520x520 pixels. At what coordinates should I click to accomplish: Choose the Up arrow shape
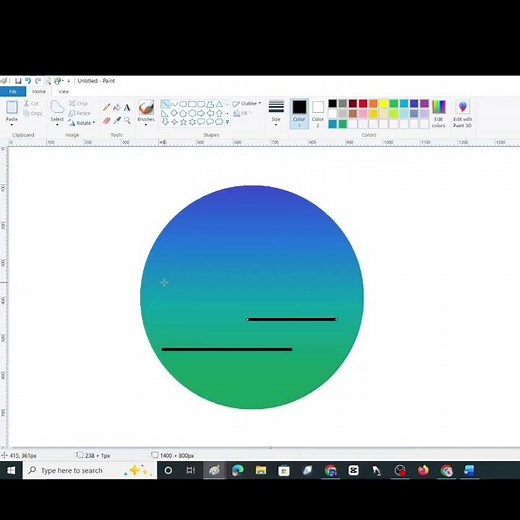(x=219, y=113)
